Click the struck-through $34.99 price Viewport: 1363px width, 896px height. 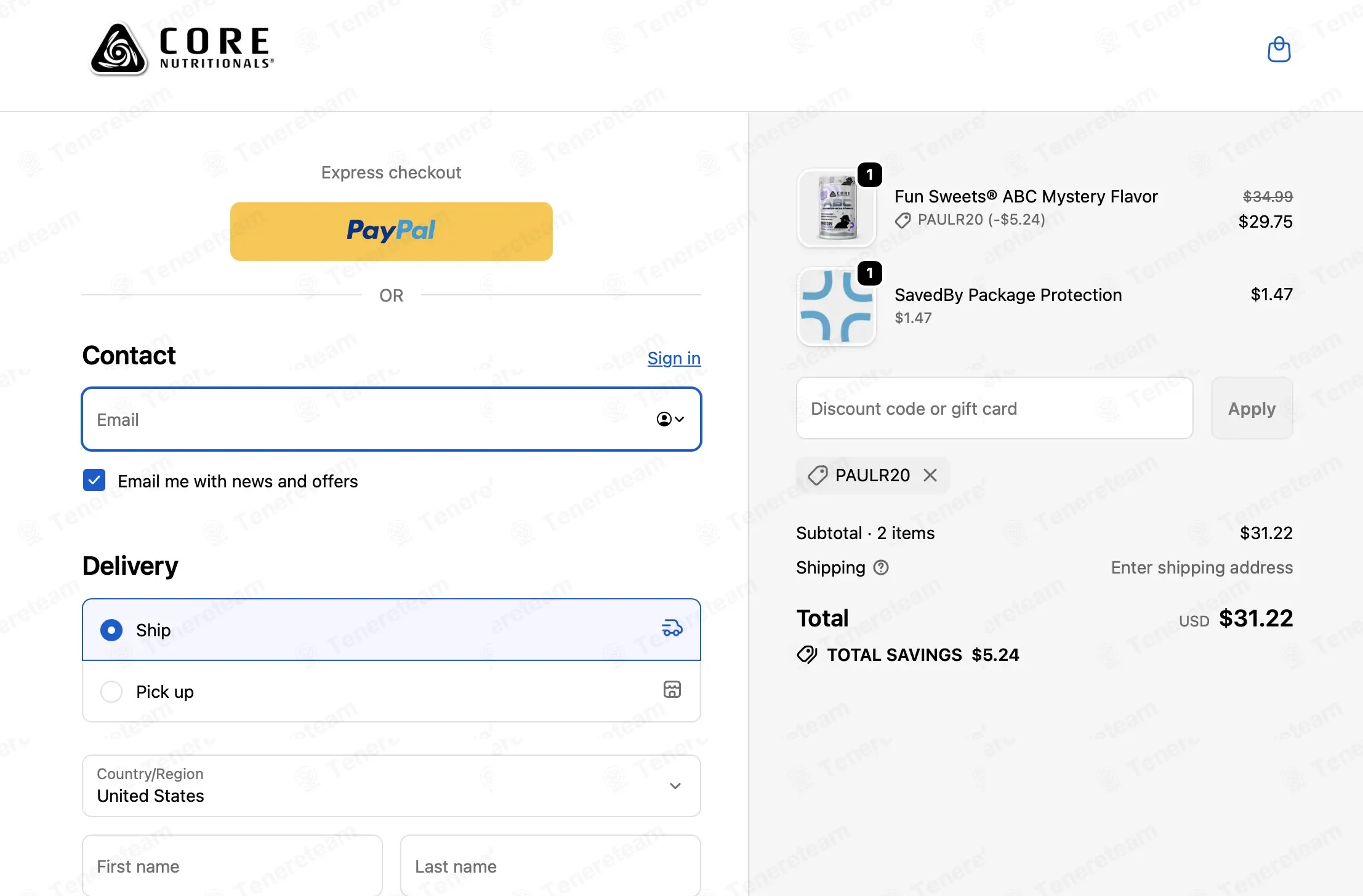pos(1268,196)
